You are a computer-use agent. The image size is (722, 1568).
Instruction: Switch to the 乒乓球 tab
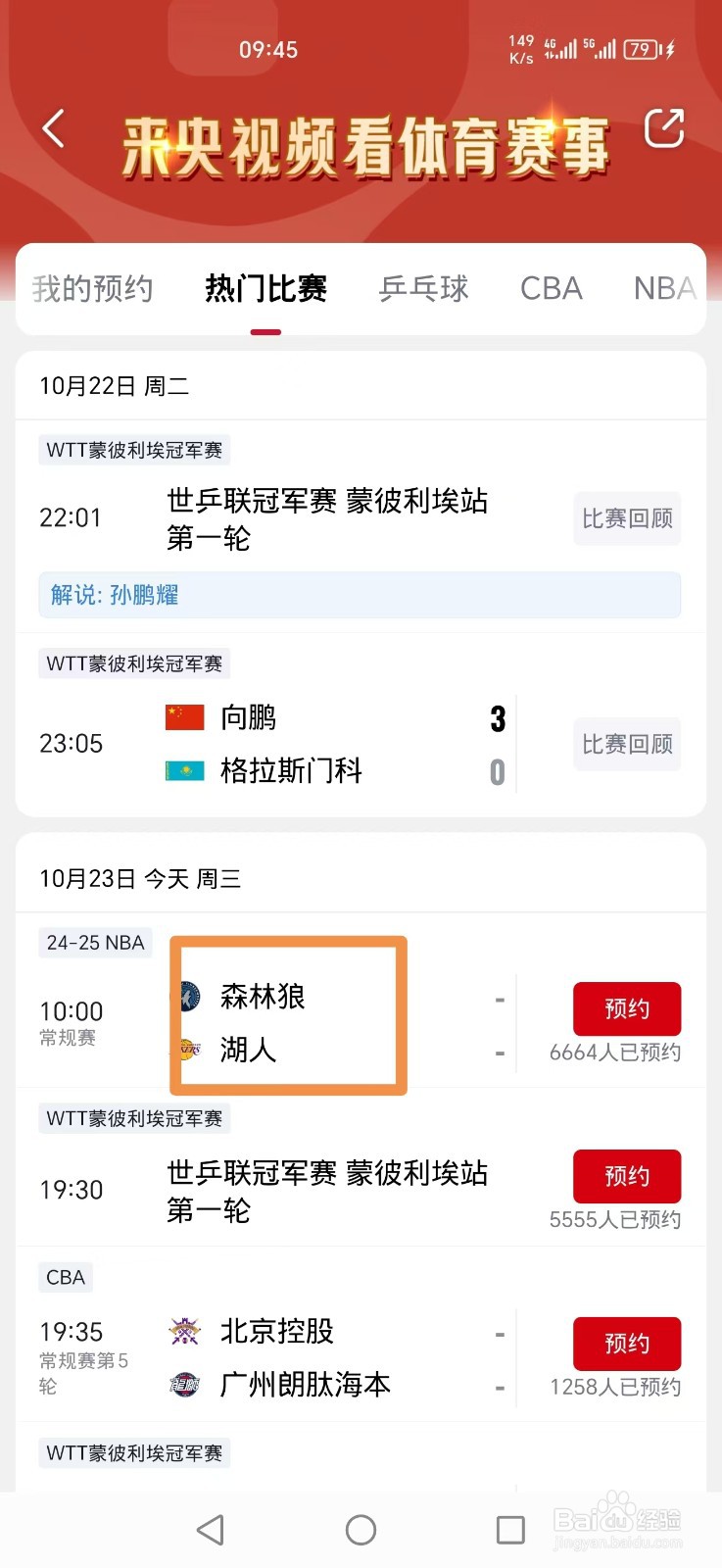pos(424,288)
